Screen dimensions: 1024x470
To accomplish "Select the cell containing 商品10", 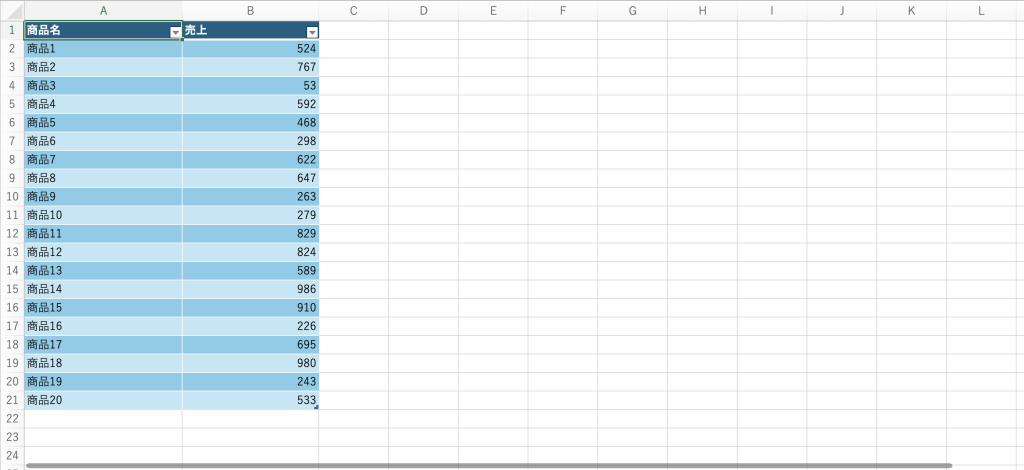I will point(102,215).
